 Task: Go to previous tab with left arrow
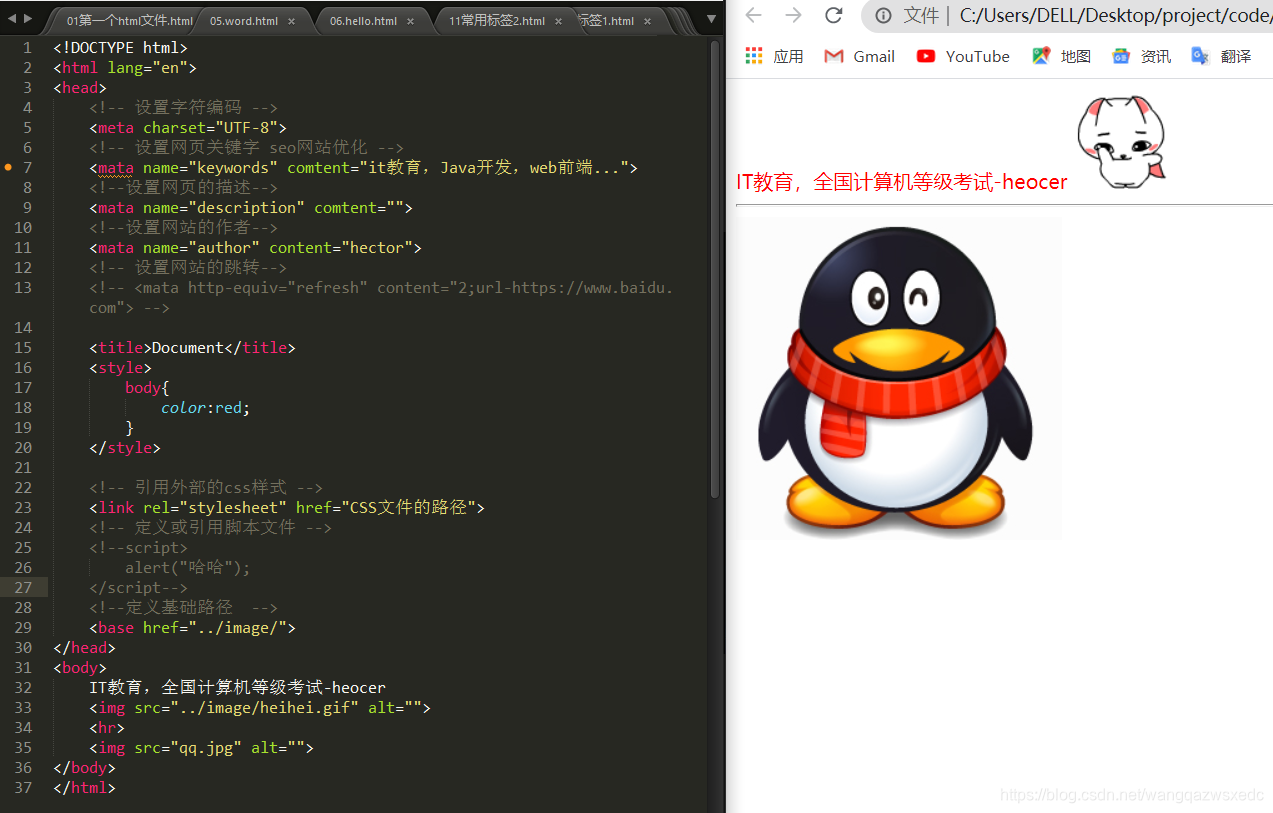pos(12,18)
